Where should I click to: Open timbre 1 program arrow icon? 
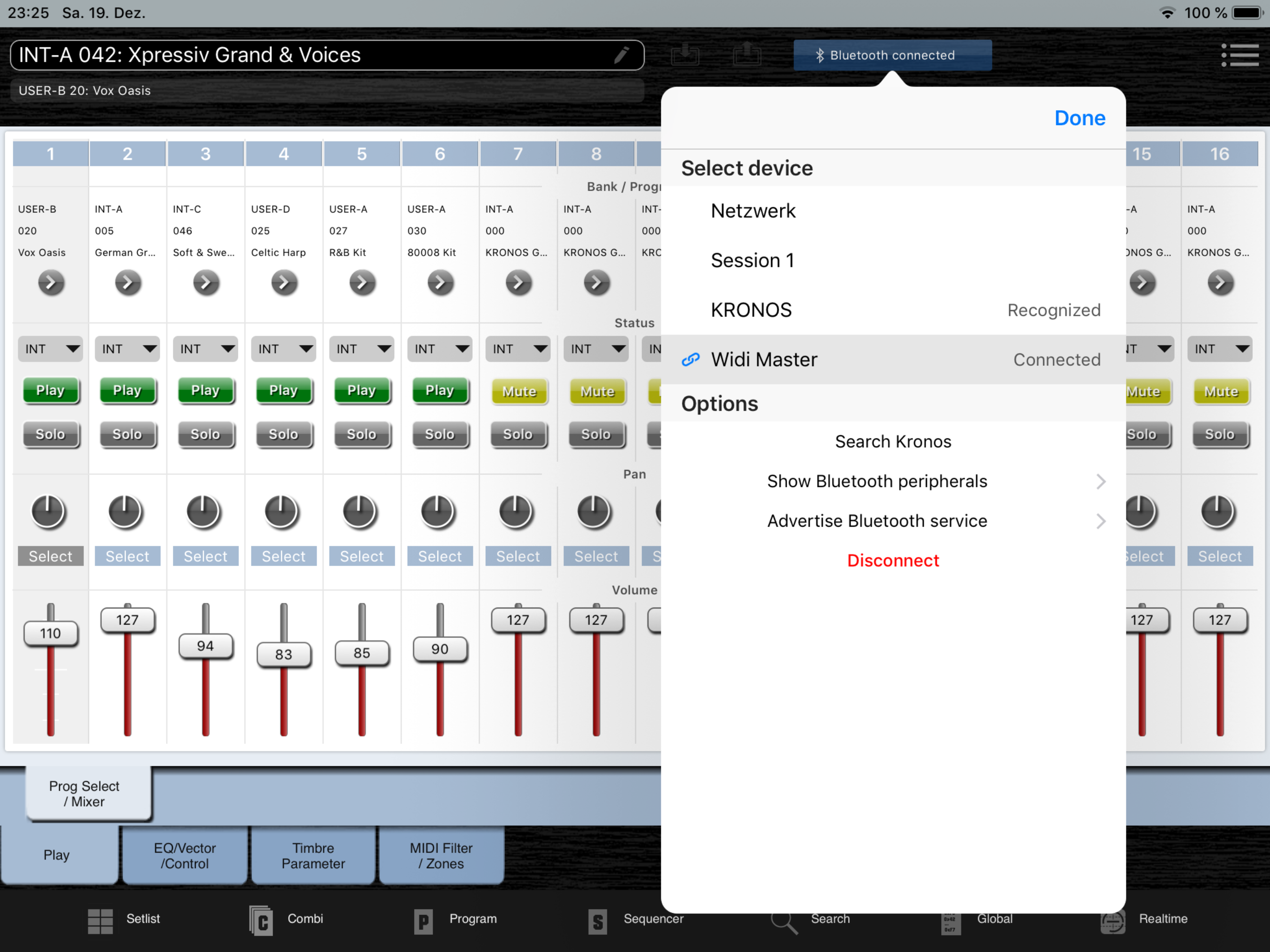51,283
